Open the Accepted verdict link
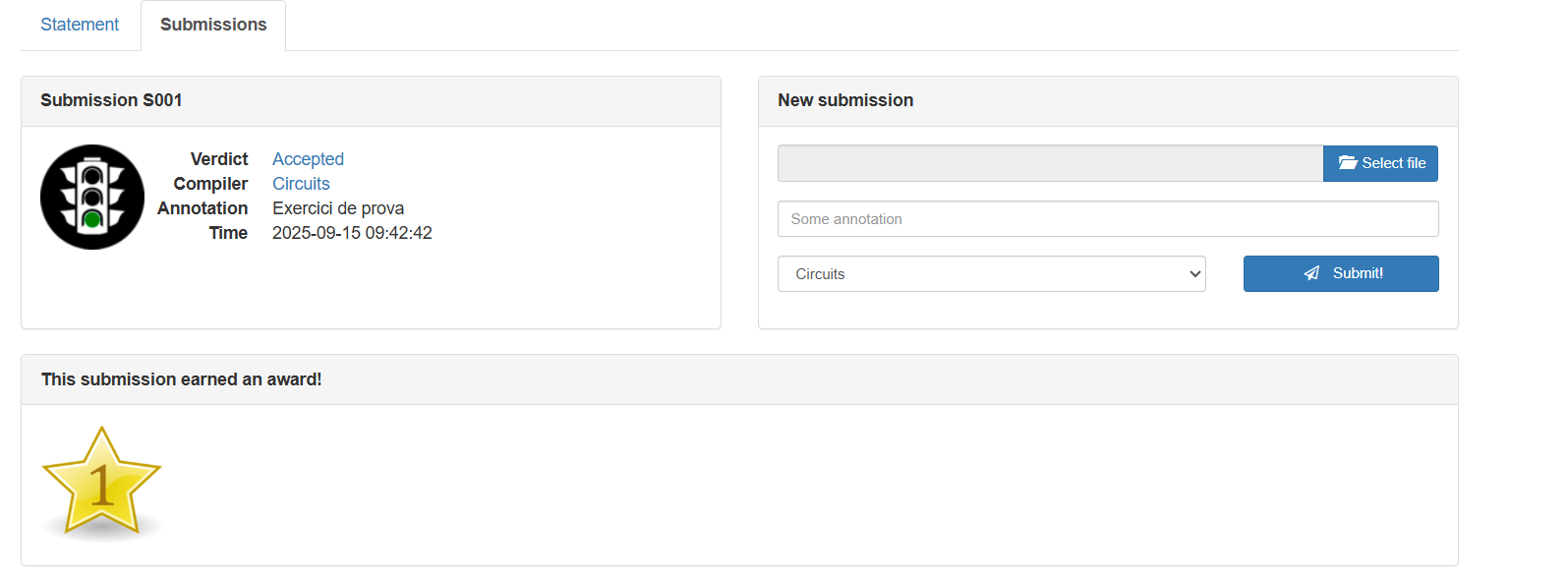The width and height of the screenshot is (1568, 578). tap(308, 159)
